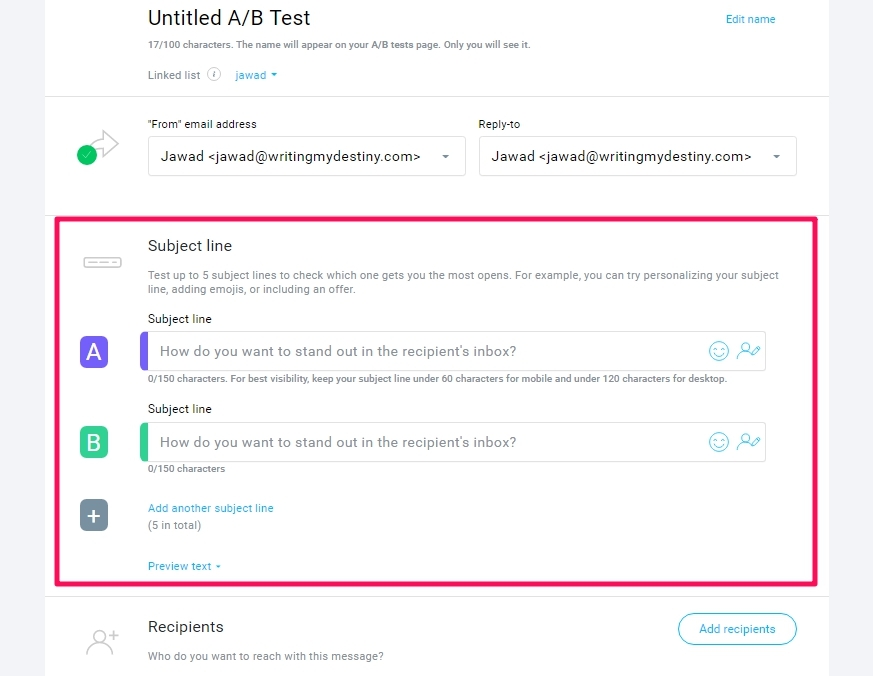
Task: Open the Reply-to address dropdown
Action: (x=637, y=156)
